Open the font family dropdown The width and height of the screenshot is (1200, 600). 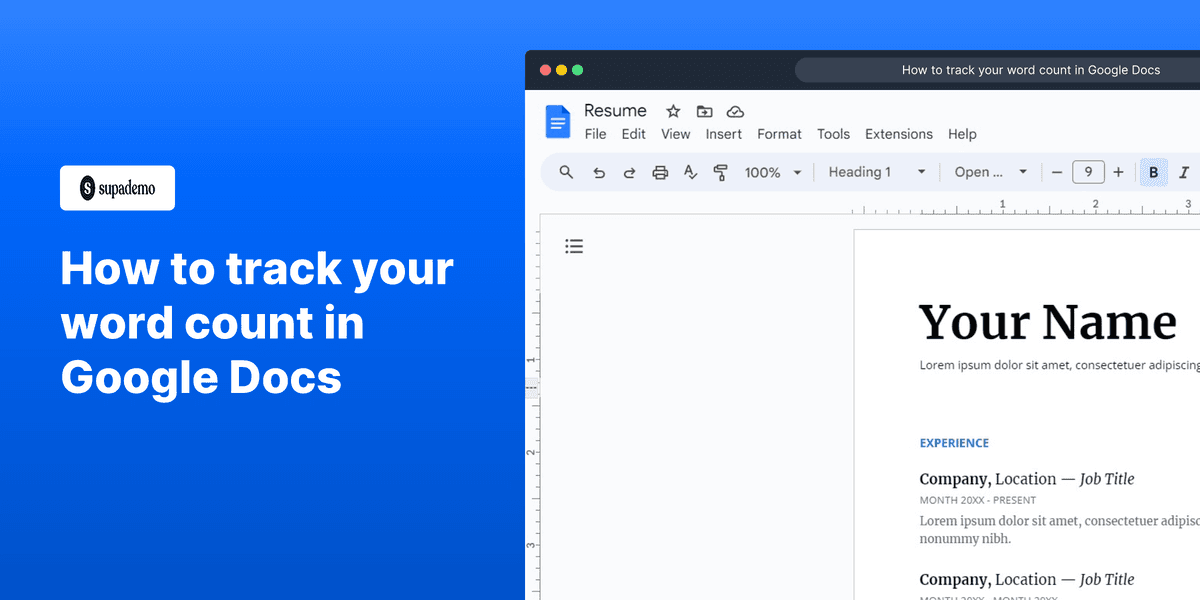coord(990,172)
